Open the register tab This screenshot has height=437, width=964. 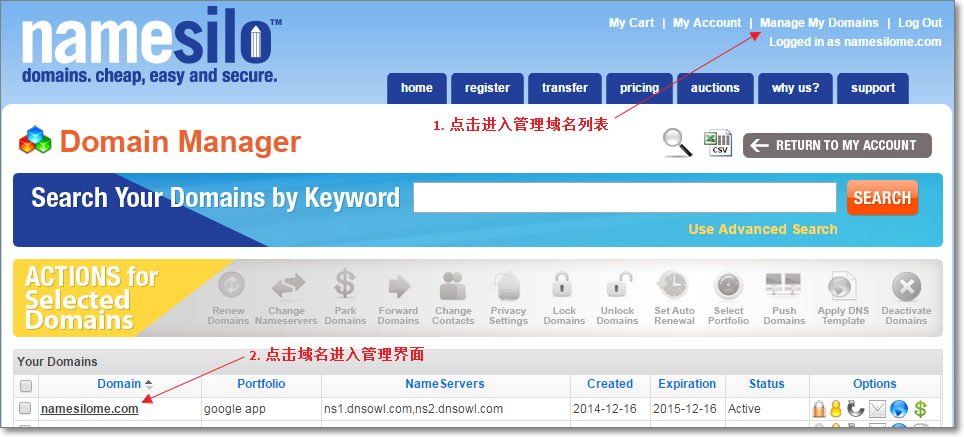pyautogui.click(x=488, y=89)
